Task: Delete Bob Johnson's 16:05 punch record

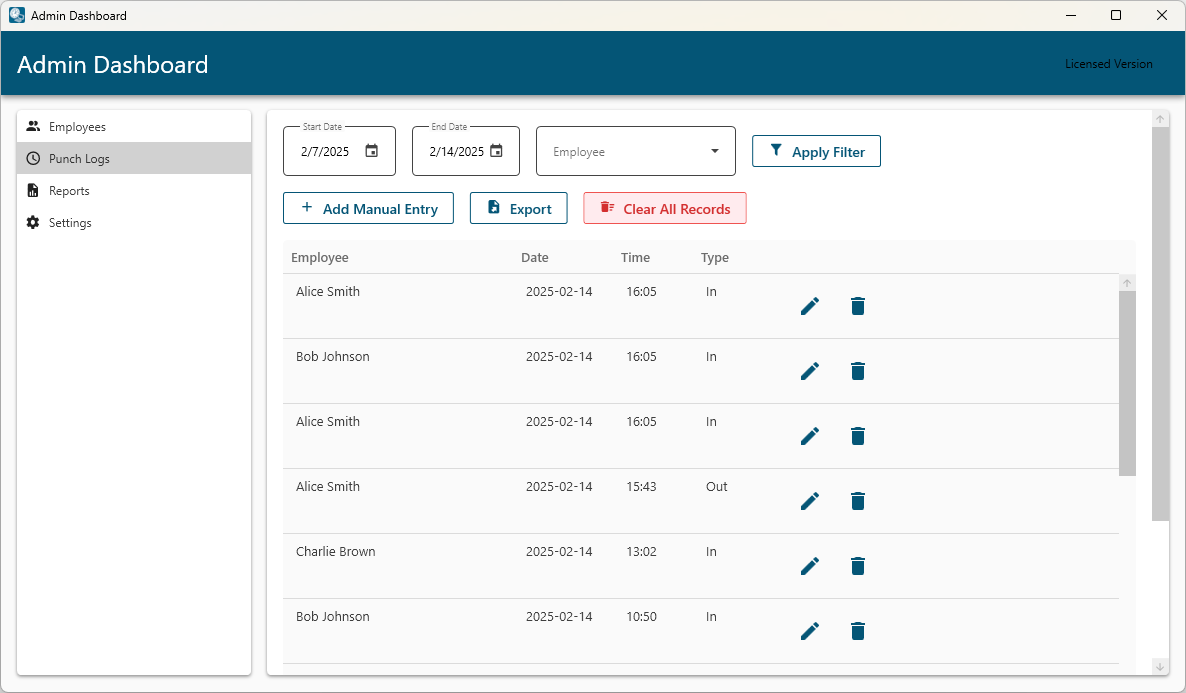Action: coord(857,371)
